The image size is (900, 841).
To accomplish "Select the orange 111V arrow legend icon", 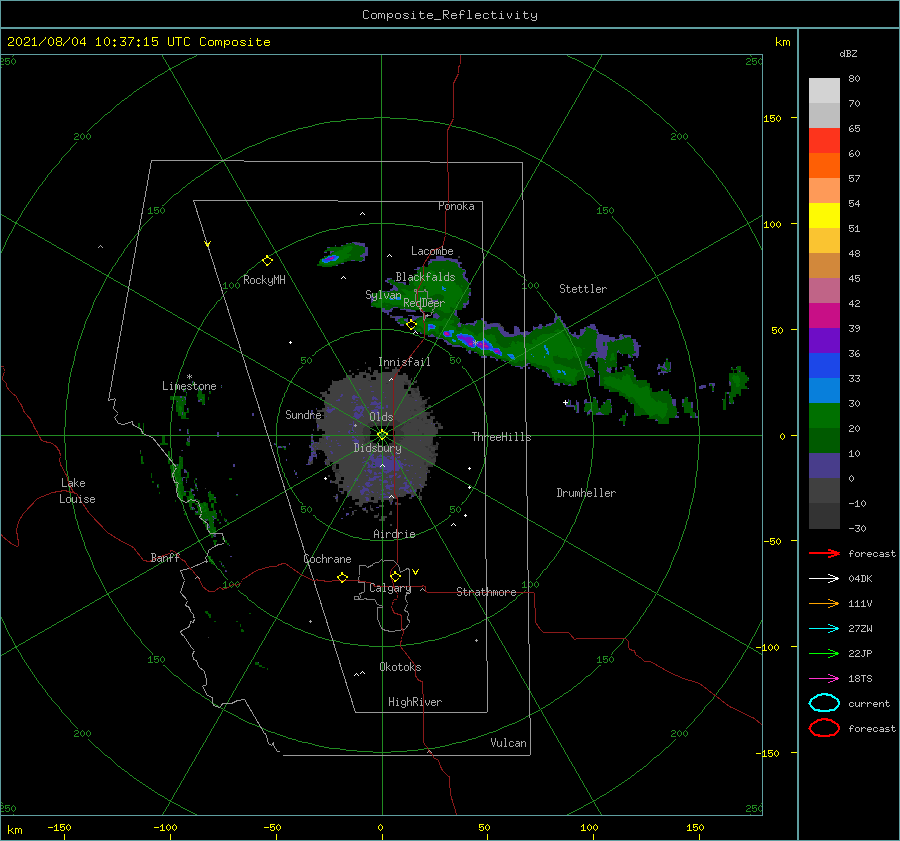I will point(824,603).
